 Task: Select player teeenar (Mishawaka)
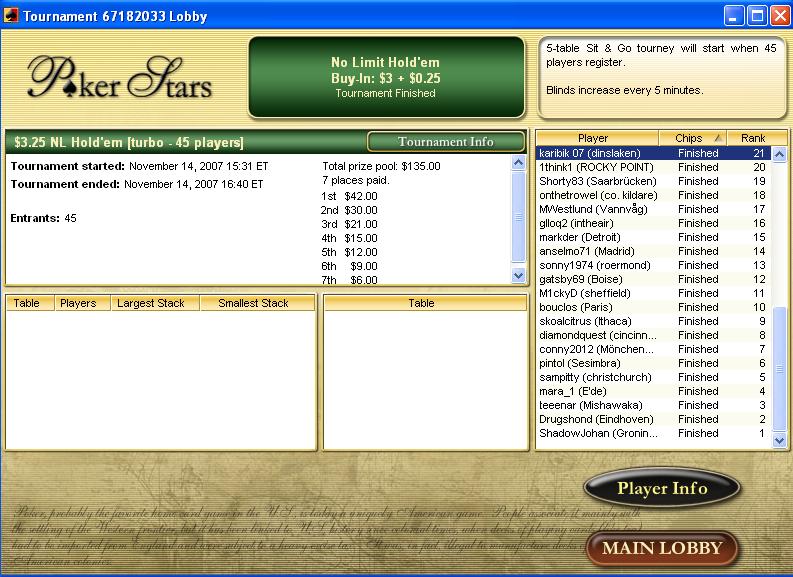(x=653, y=405)
